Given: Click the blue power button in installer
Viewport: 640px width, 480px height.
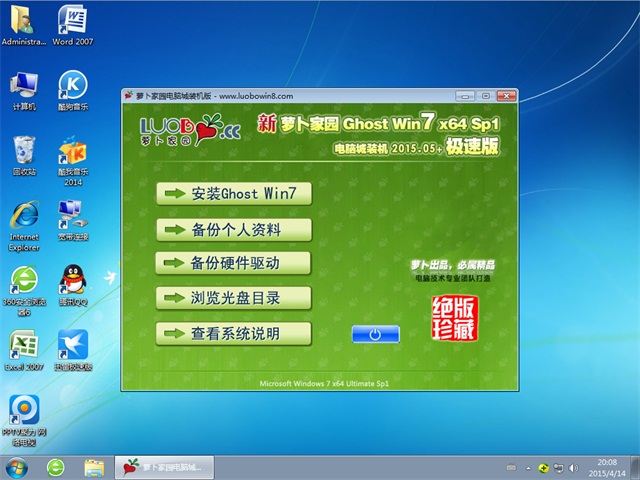Looking at the screenshot, I should coord(375,334).
